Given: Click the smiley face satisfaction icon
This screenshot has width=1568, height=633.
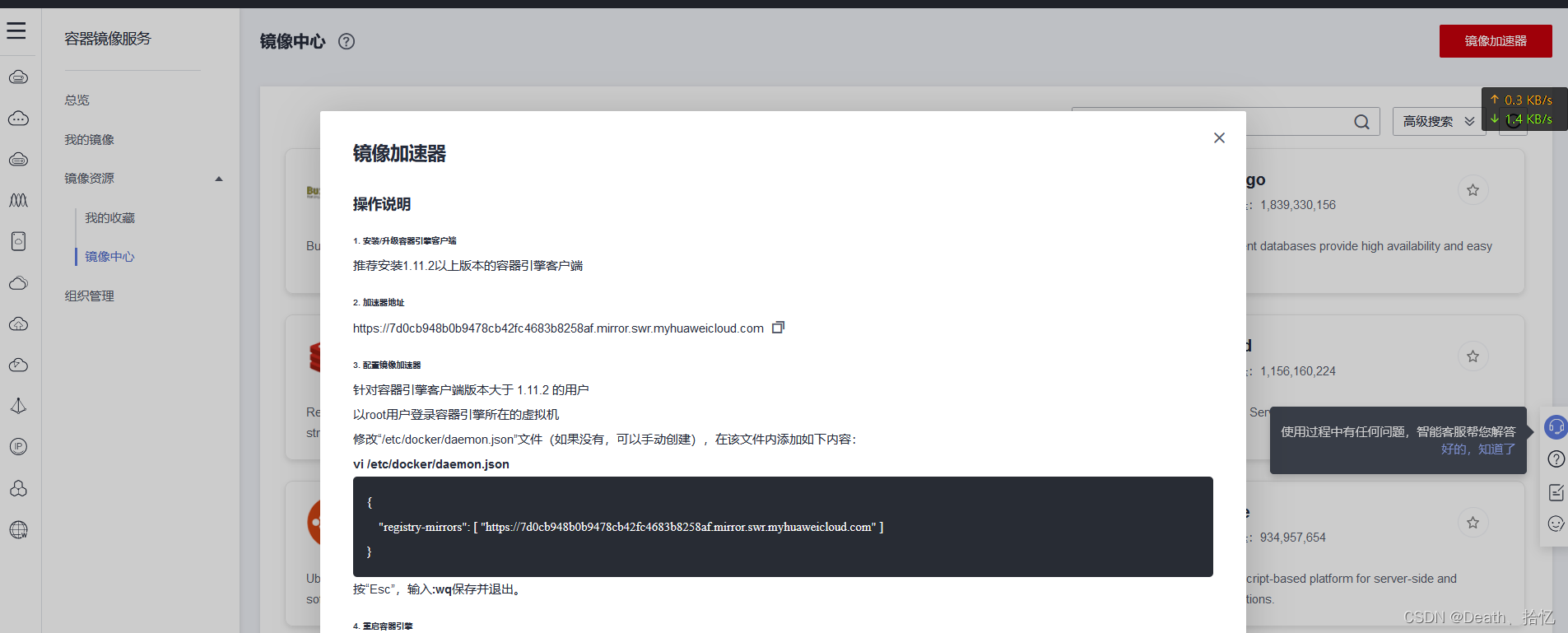Looking at the screenshot, I should click(1556, 524).
